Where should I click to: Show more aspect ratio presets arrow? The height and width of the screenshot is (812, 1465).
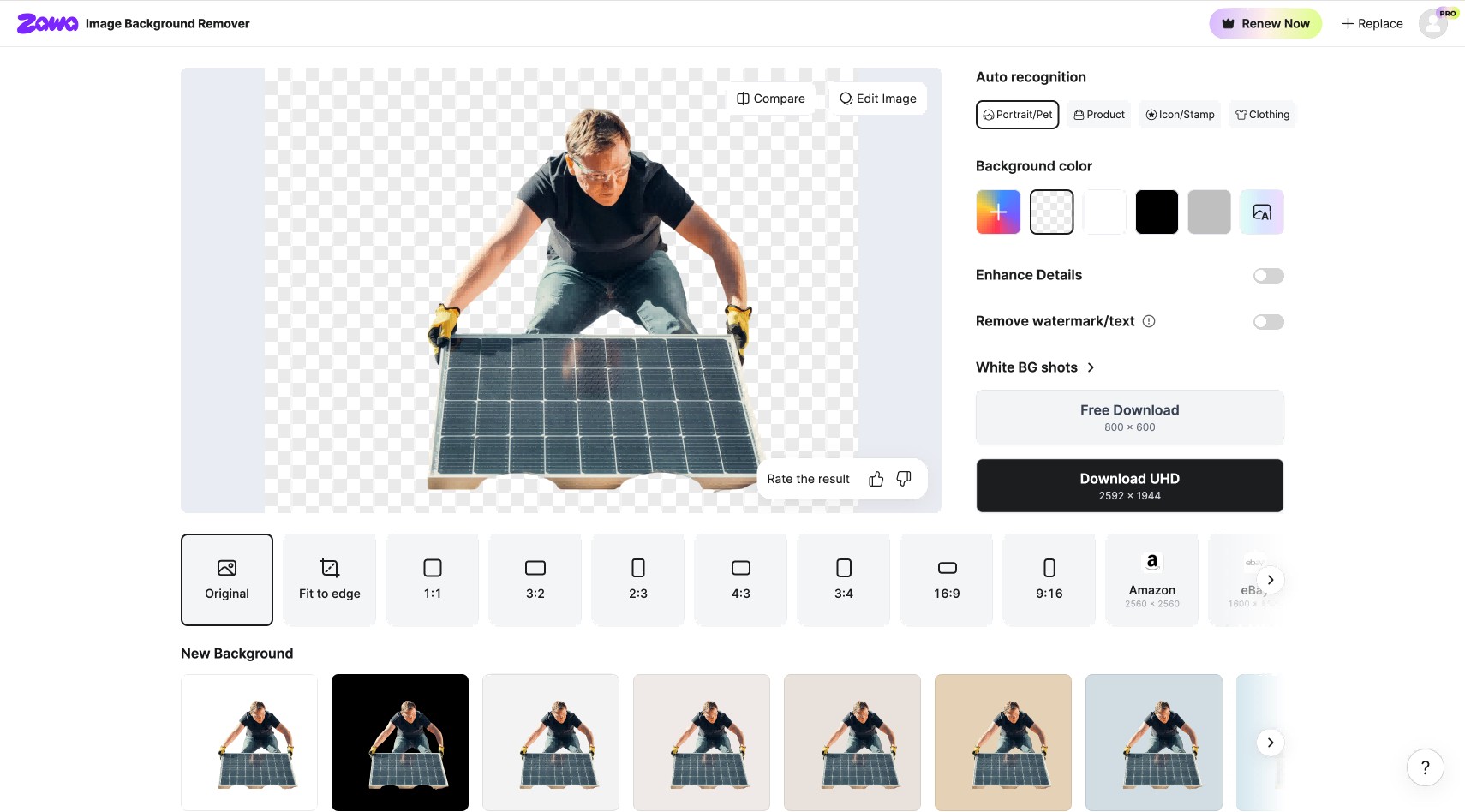[x=1271, y=580]
